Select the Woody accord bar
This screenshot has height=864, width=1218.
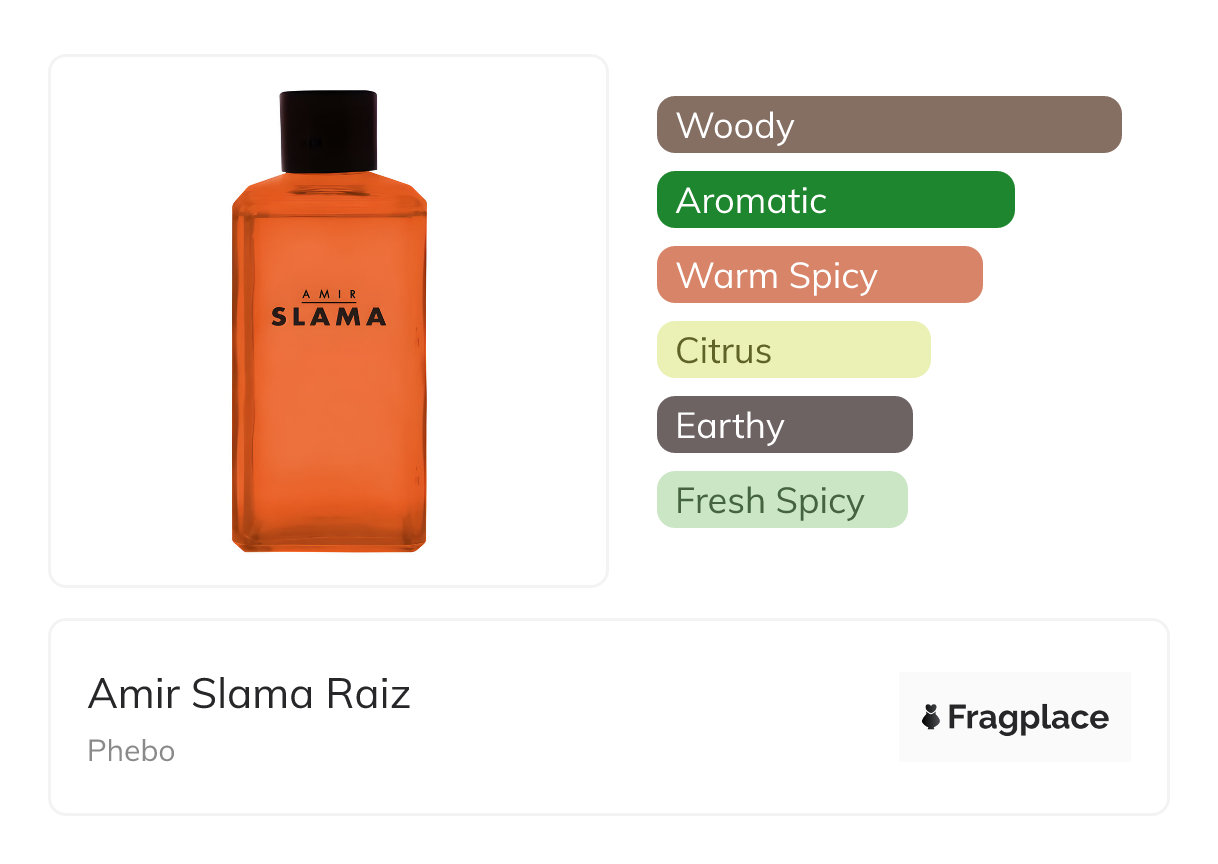[888, 125]
